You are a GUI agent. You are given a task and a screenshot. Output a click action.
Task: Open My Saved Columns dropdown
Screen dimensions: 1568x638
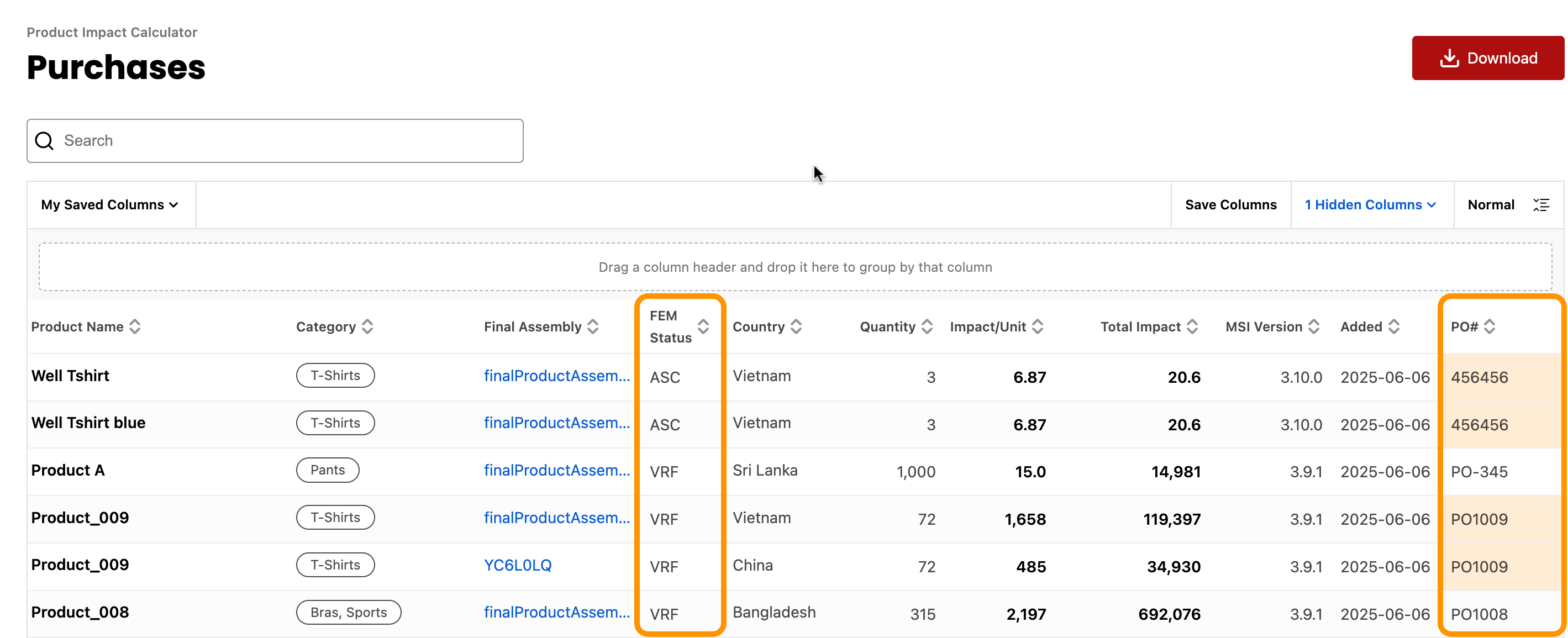110,204
